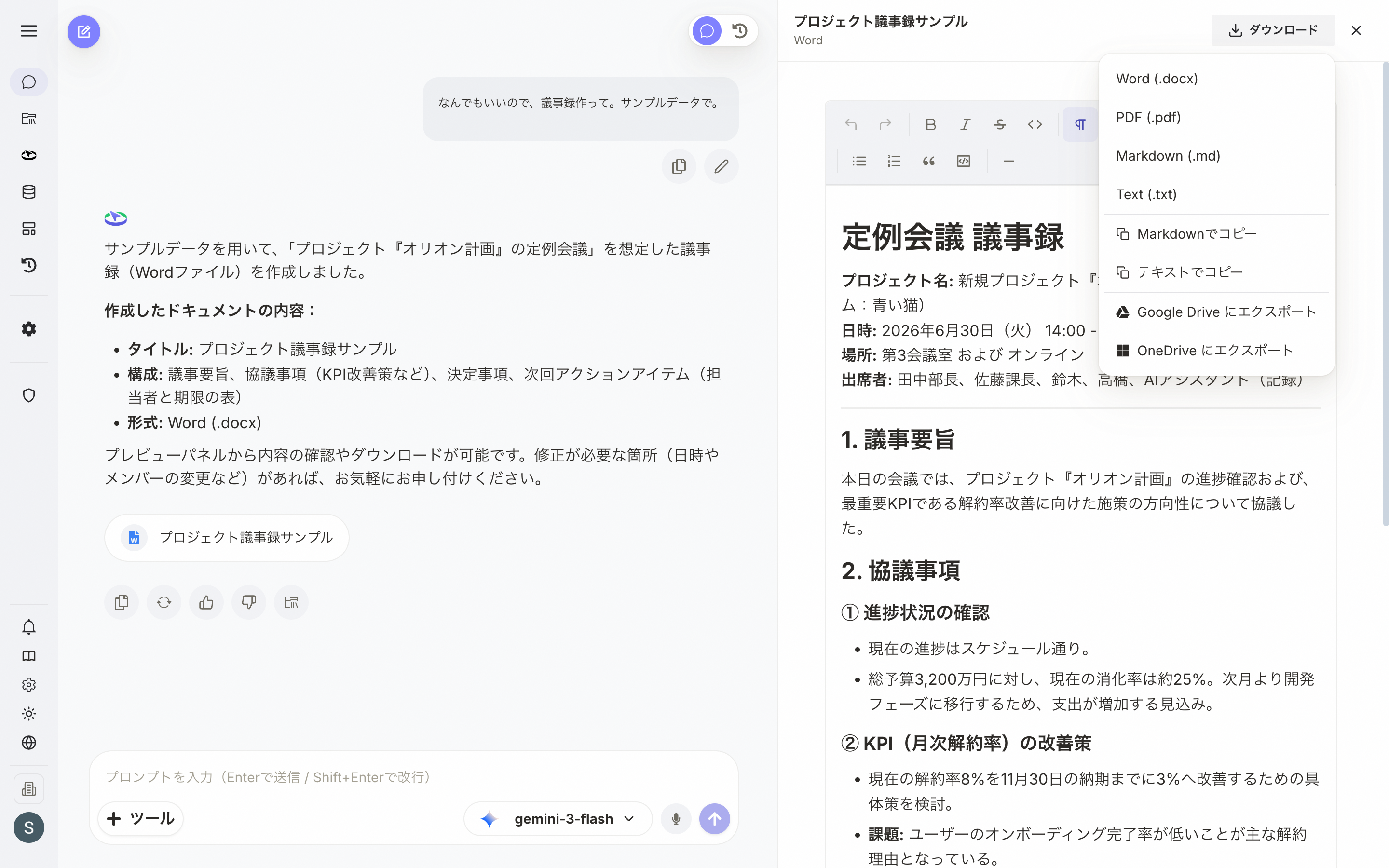Choose OneDrive にエクスポート

(1216, 350)
